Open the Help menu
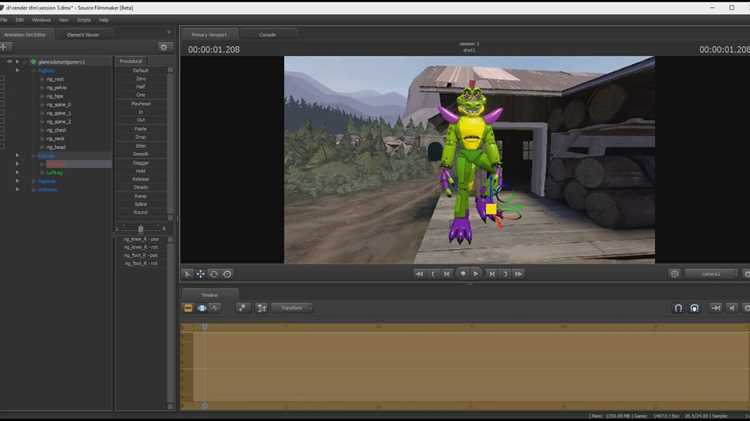The height and width of the screenshot is (421, 750). 103,20
